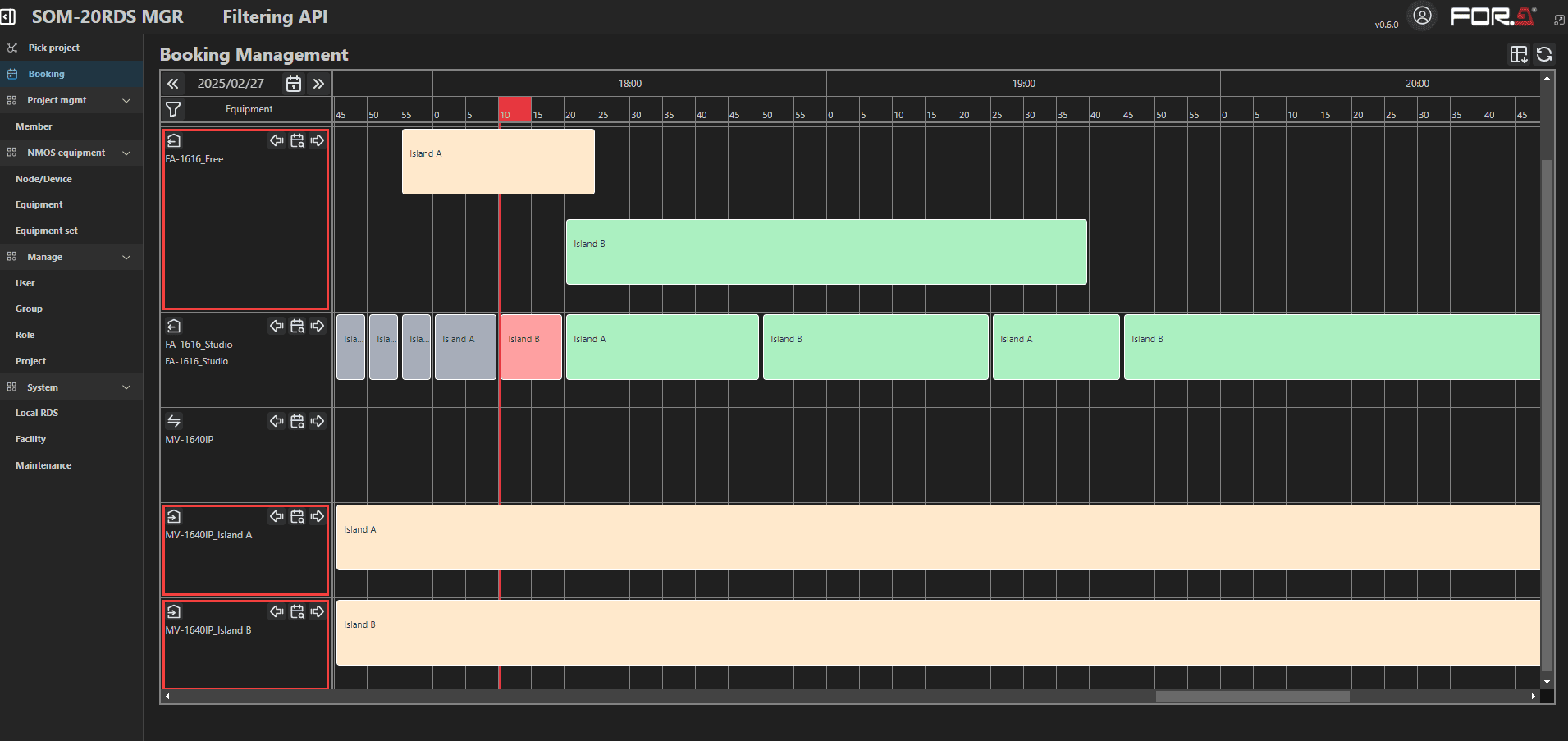1568x741 pixels.
Task: Open the calendar picker beside the date 2025/02/27
Action: (x=293, y=83)
